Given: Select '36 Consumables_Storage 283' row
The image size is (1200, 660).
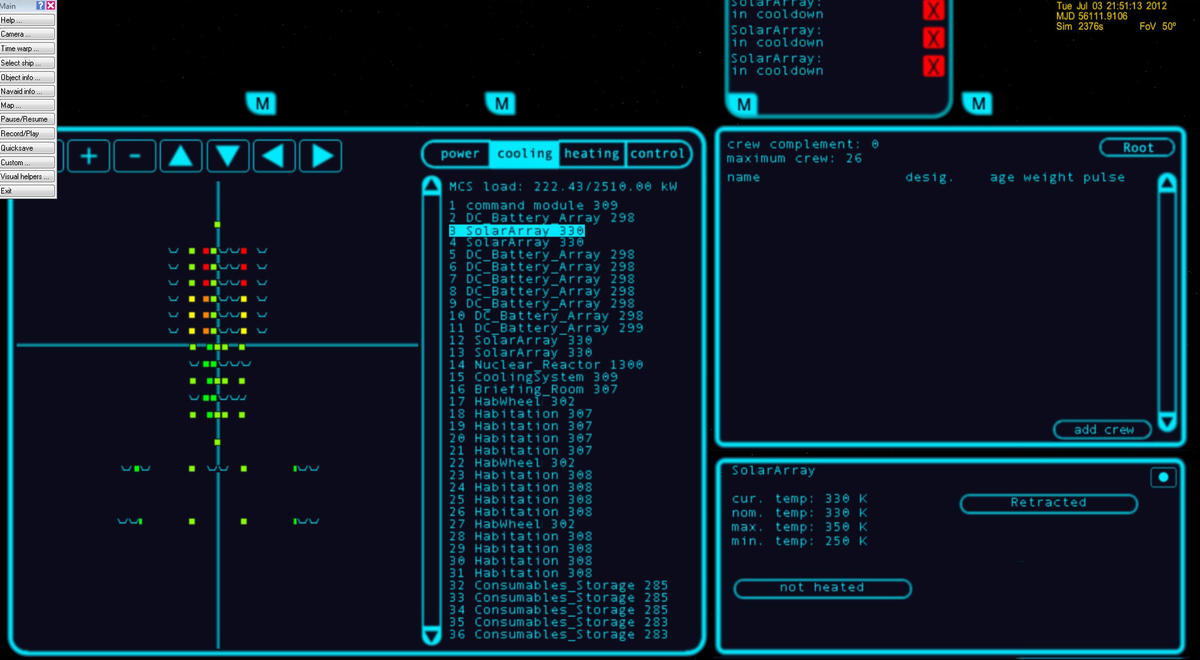Looking at the screenshot, I should (x=559, y=635).
